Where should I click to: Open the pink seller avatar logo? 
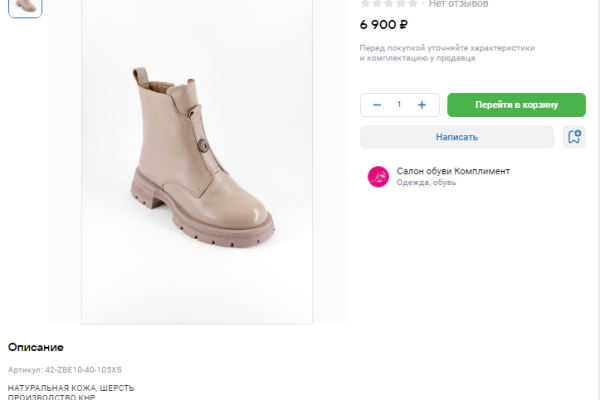click(379, 177)
